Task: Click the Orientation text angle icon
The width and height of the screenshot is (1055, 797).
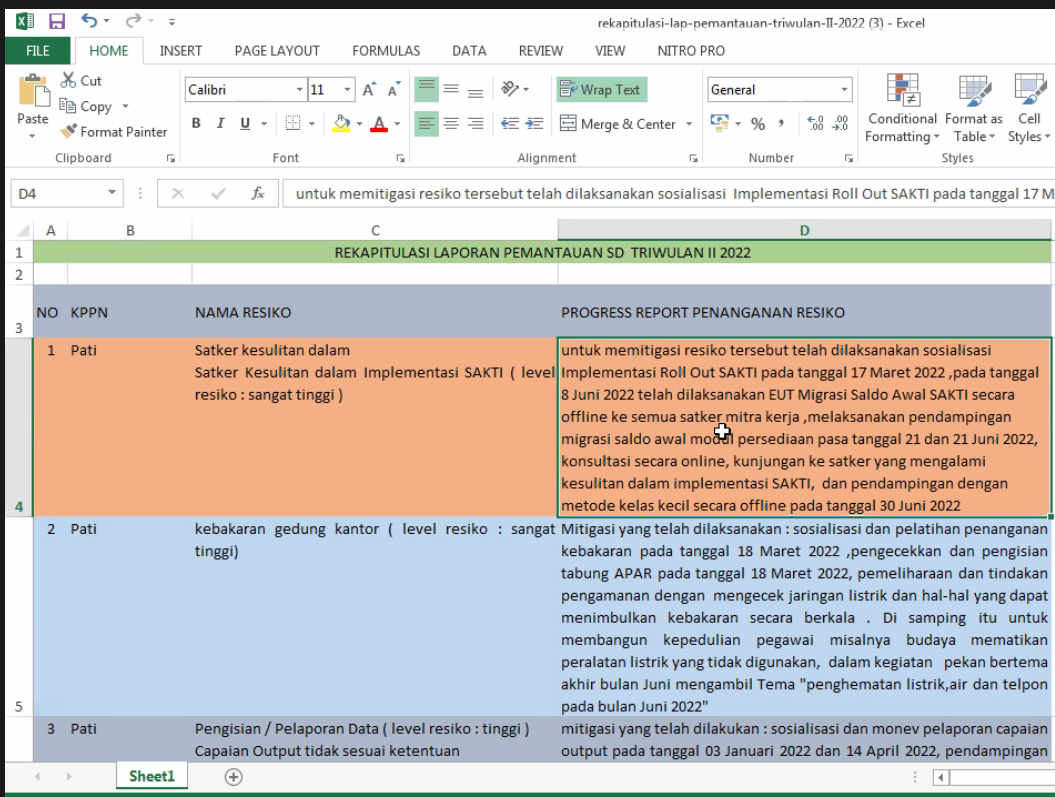Action: (511, 89)
